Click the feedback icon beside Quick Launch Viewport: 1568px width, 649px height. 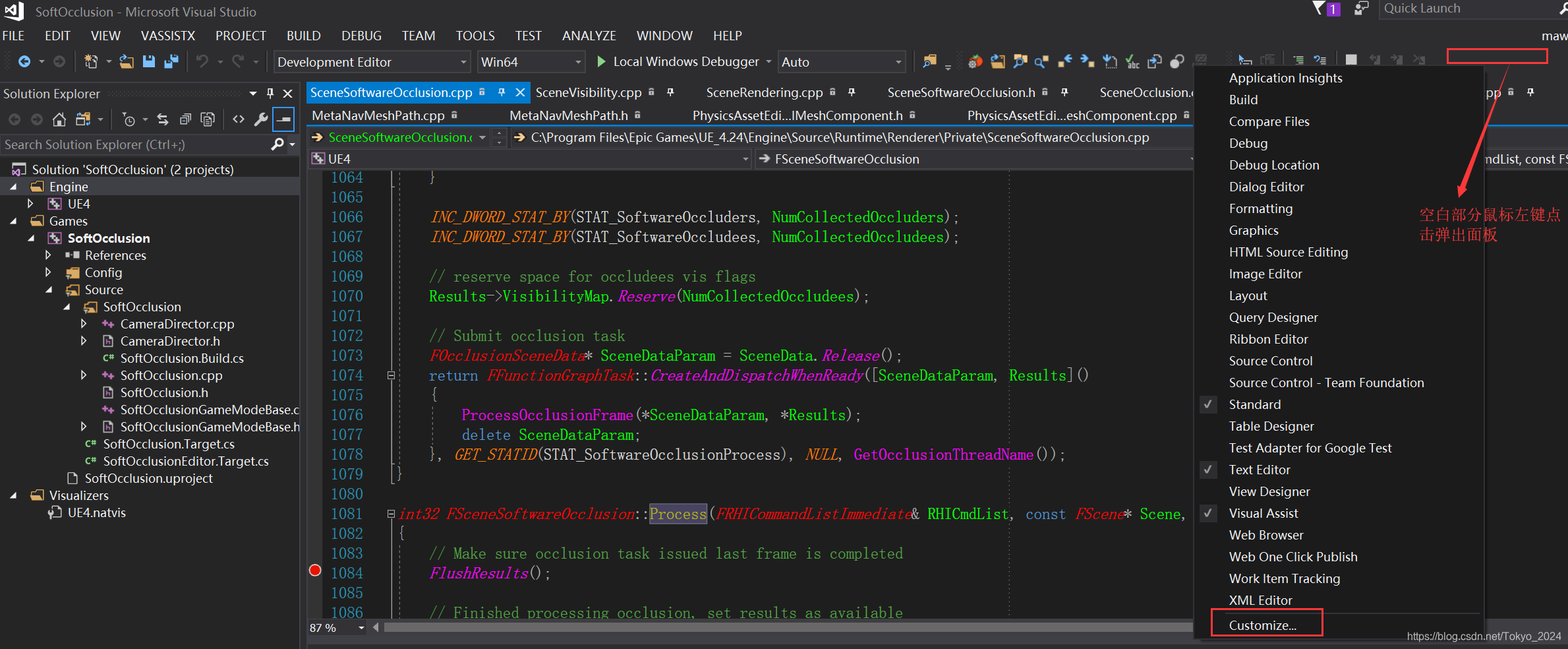point(1361,8)
